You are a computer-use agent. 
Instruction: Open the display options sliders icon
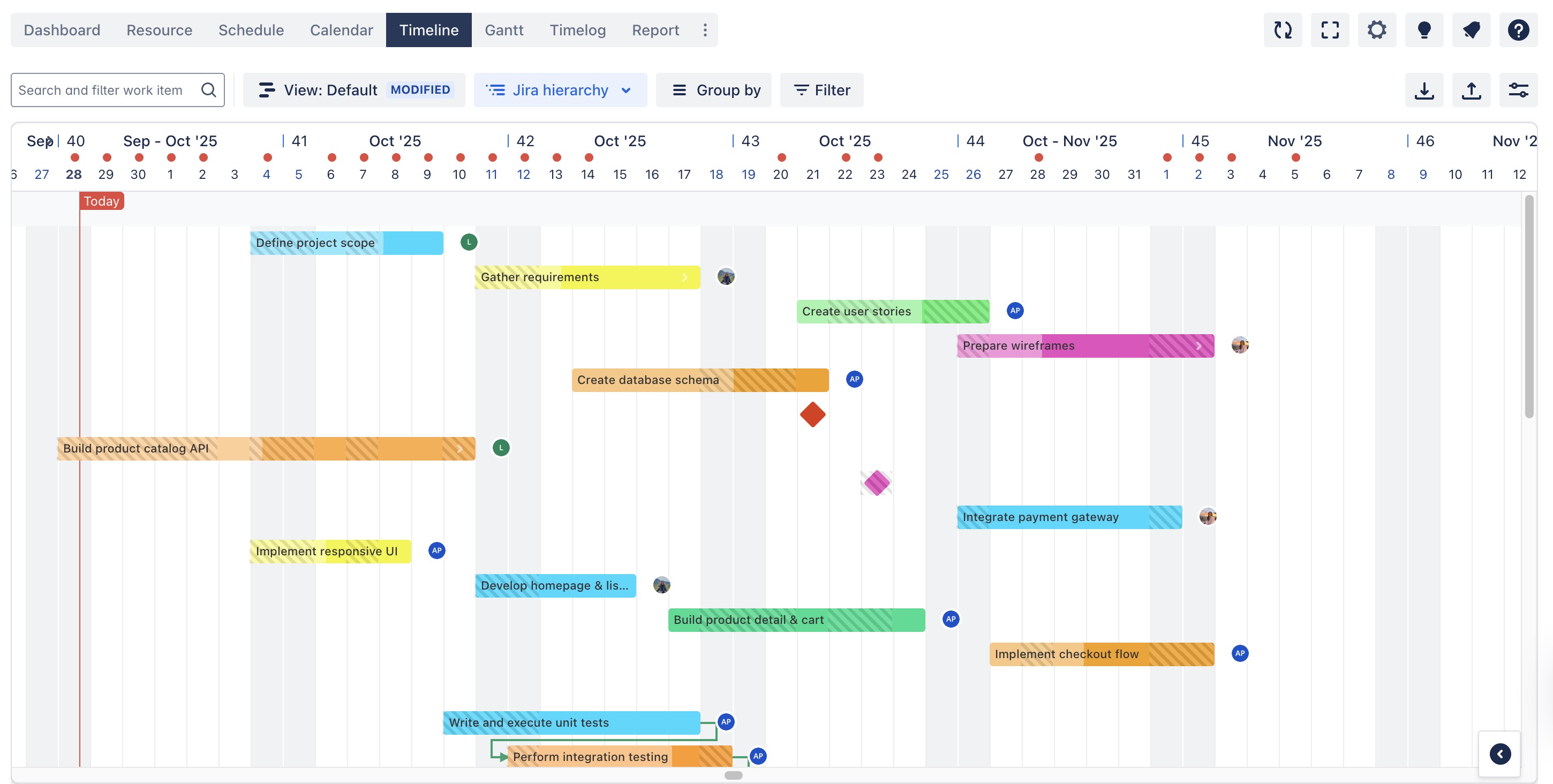[1518, 91]
